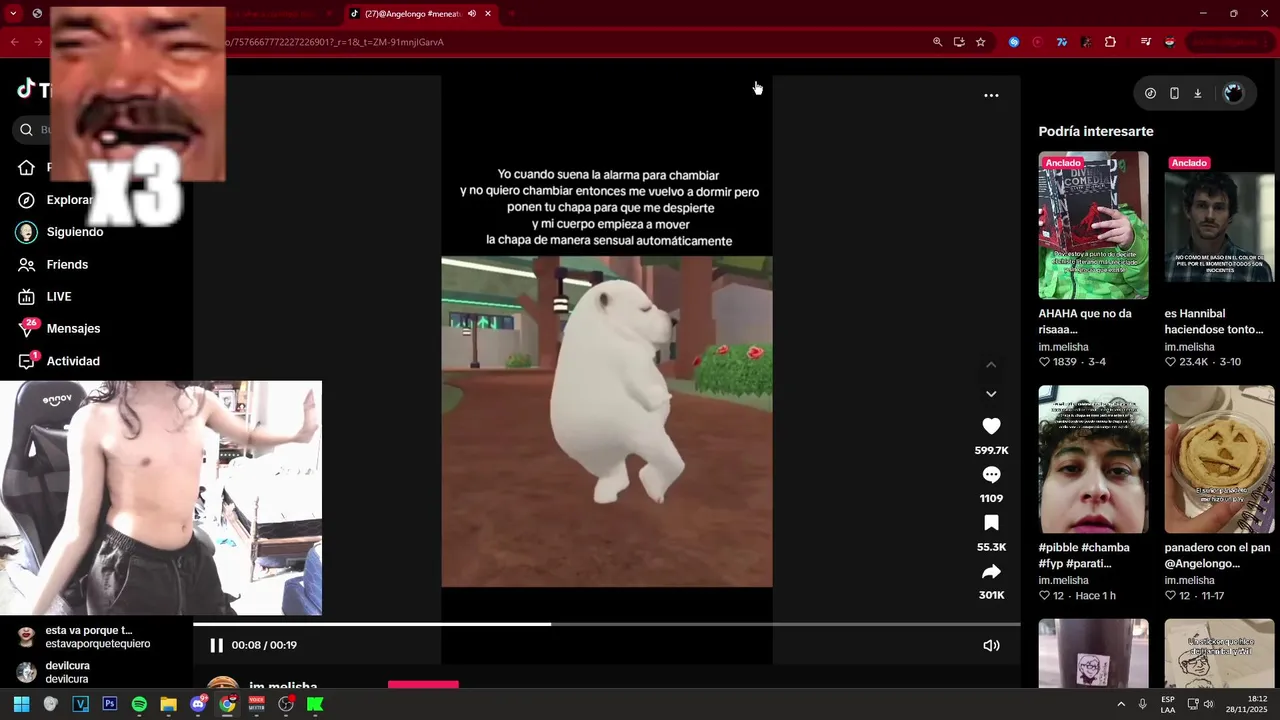Click the 'Podría interesarte' heading

(1096, 131)
